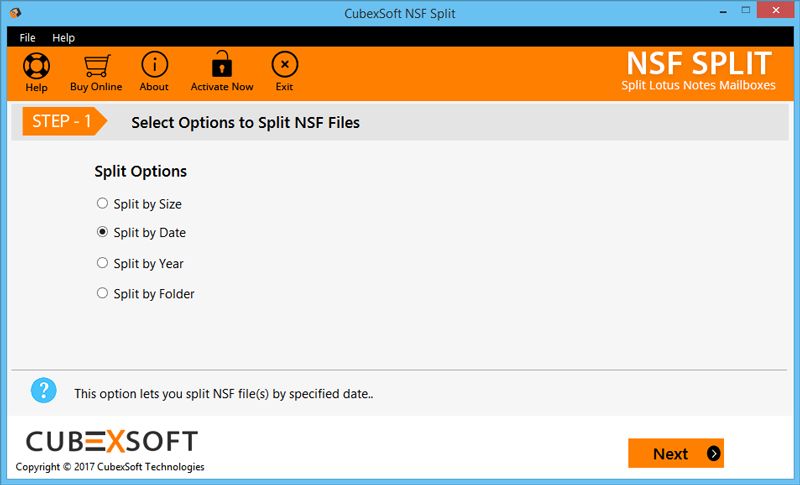Screen dimensions: 800x485
Task: Click the blue question mark hint icon
Action: click(43, 390)
